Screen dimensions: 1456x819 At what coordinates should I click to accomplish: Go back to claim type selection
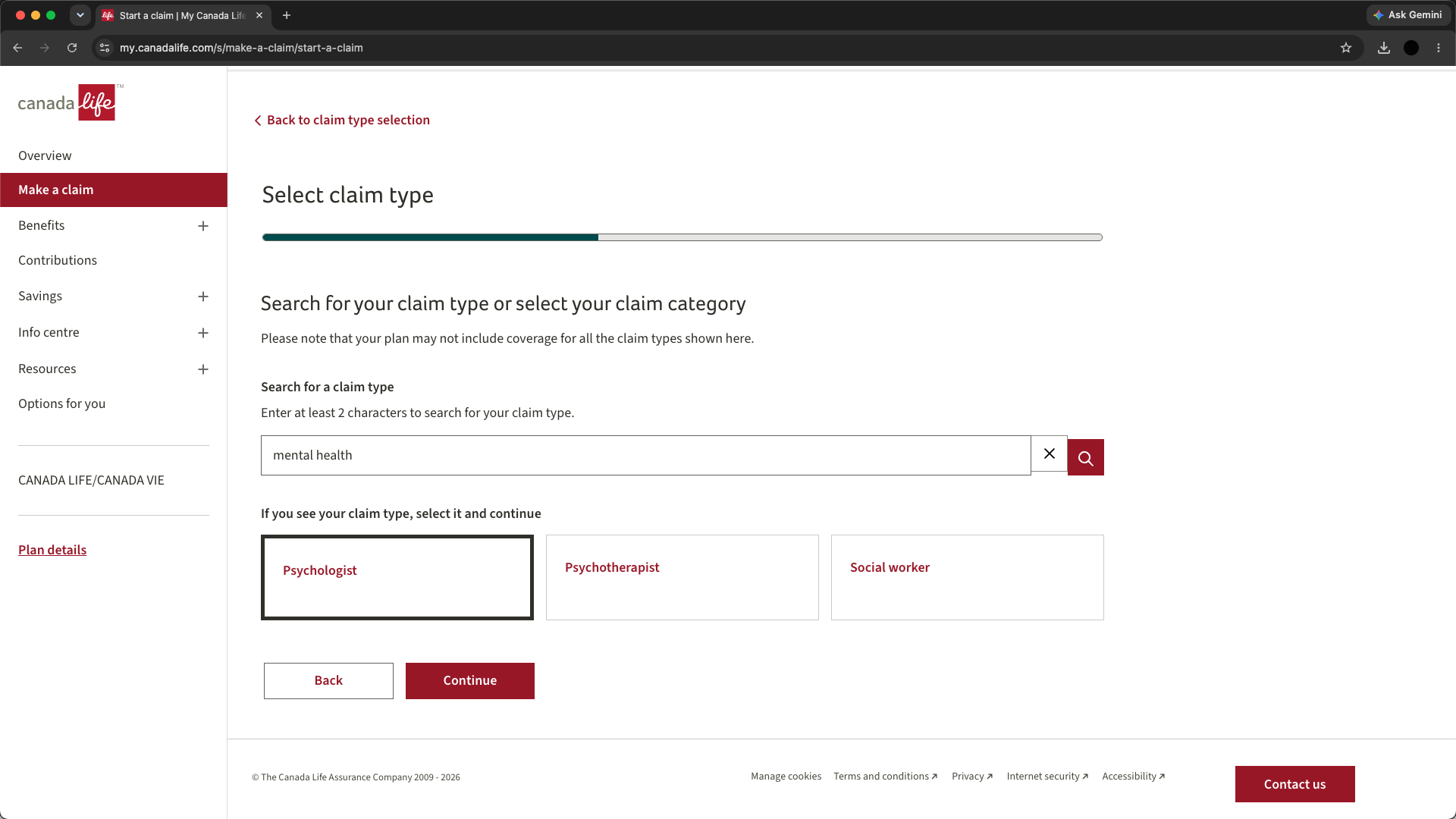tap(342, 120)
